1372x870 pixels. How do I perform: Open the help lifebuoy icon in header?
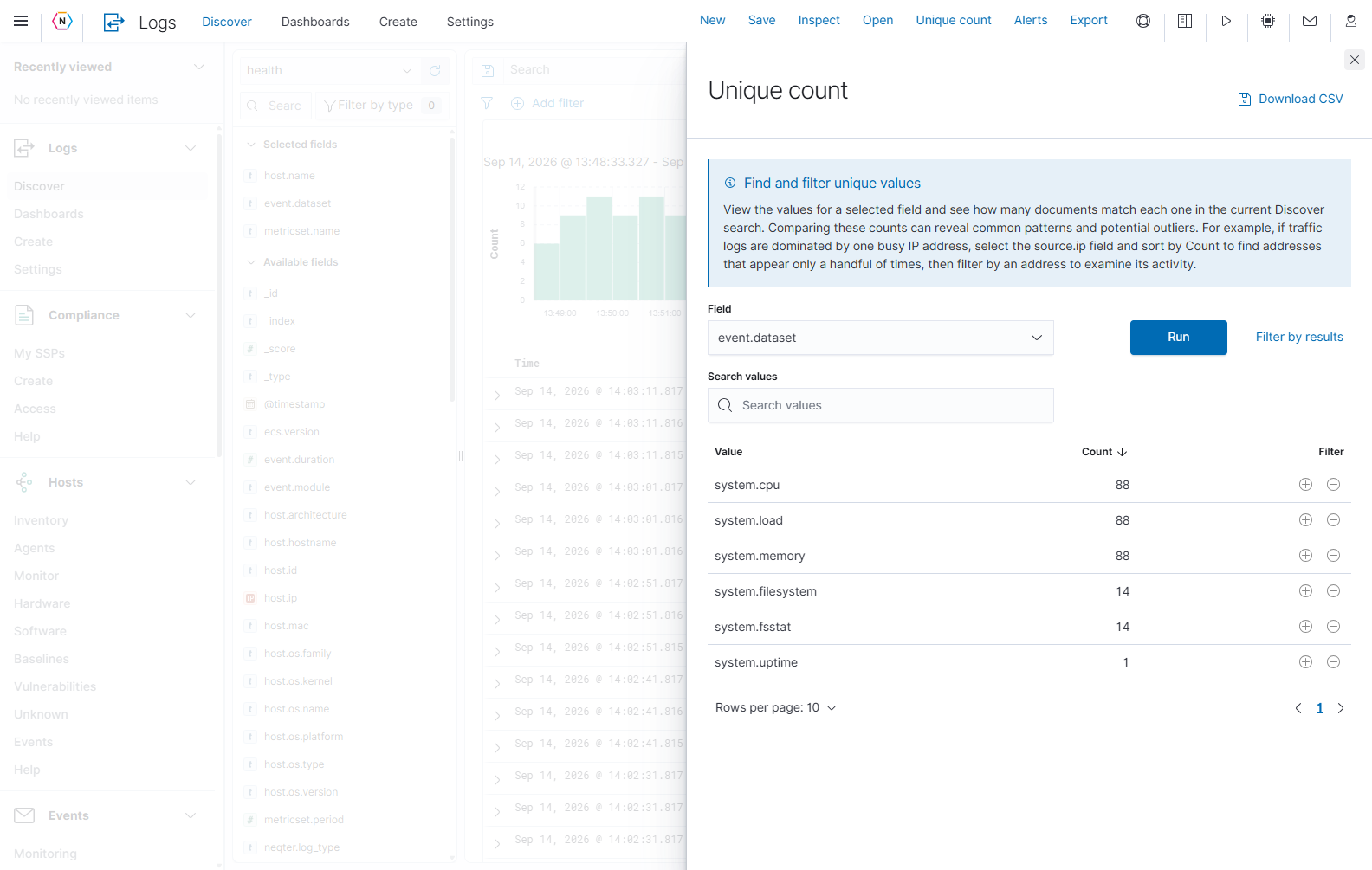click(x=1143, y=21)
